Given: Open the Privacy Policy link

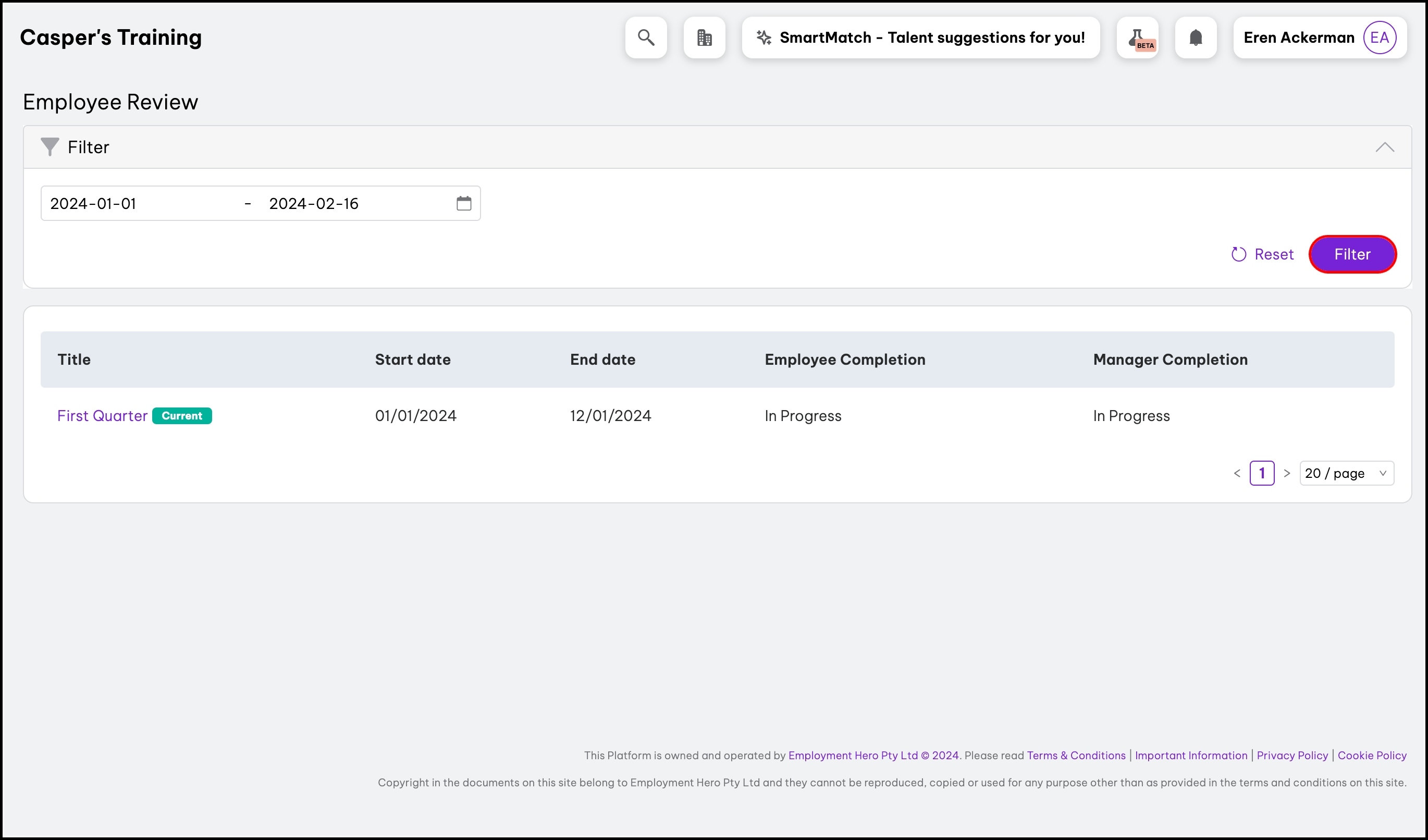Looking at the screenshot, I should pos(1292,755).
